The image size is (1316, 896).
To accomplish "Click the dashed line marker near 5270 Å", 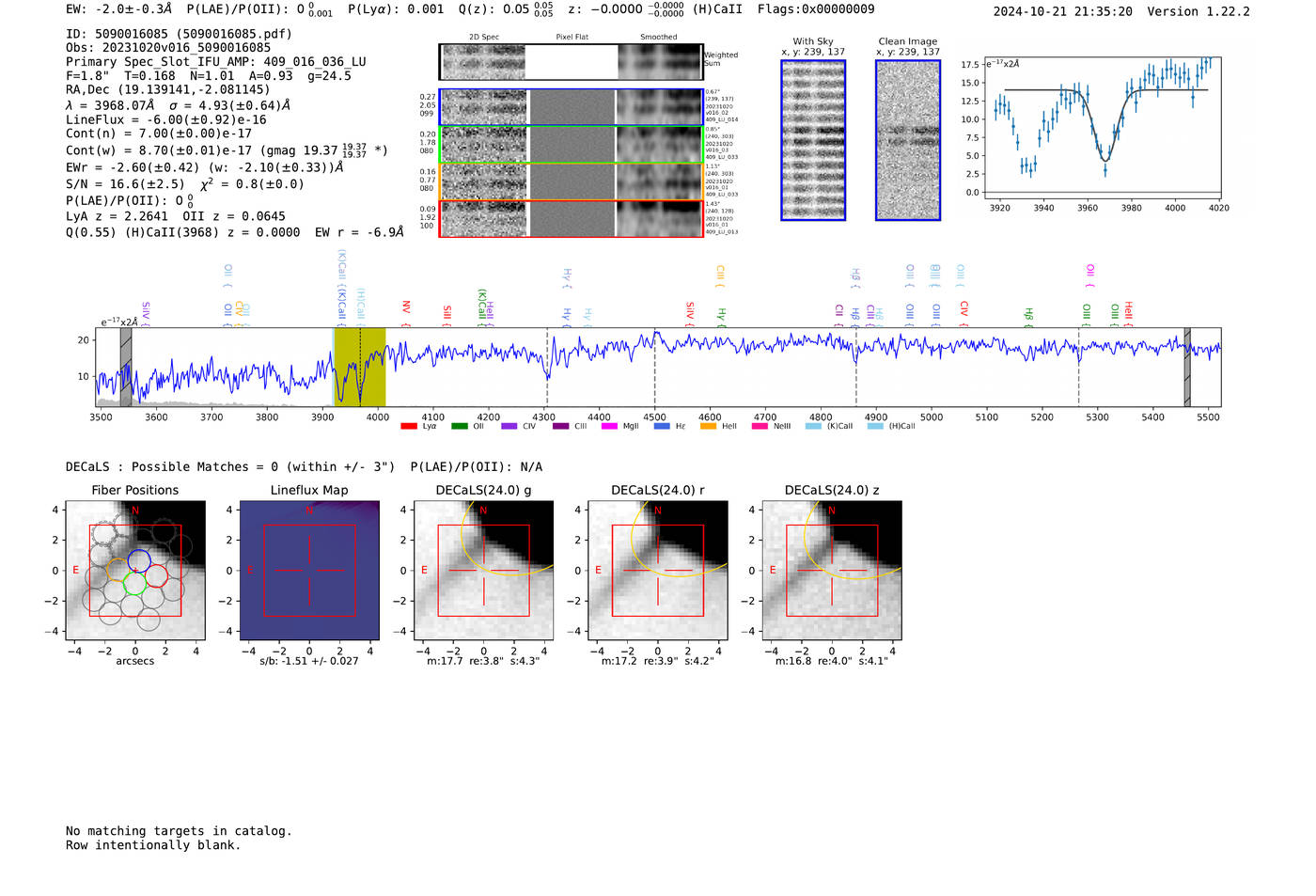I will (x=1078, y=367).
